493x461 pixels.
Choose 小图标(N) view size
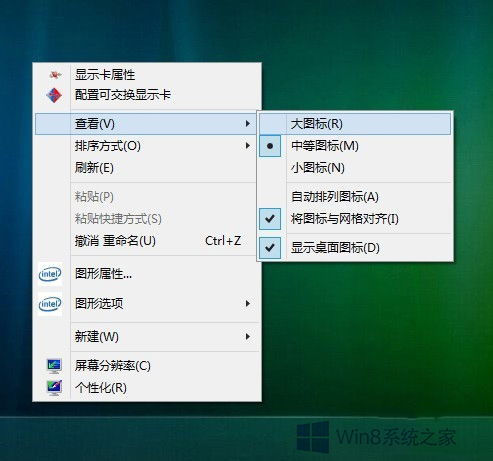coord(355,168)
